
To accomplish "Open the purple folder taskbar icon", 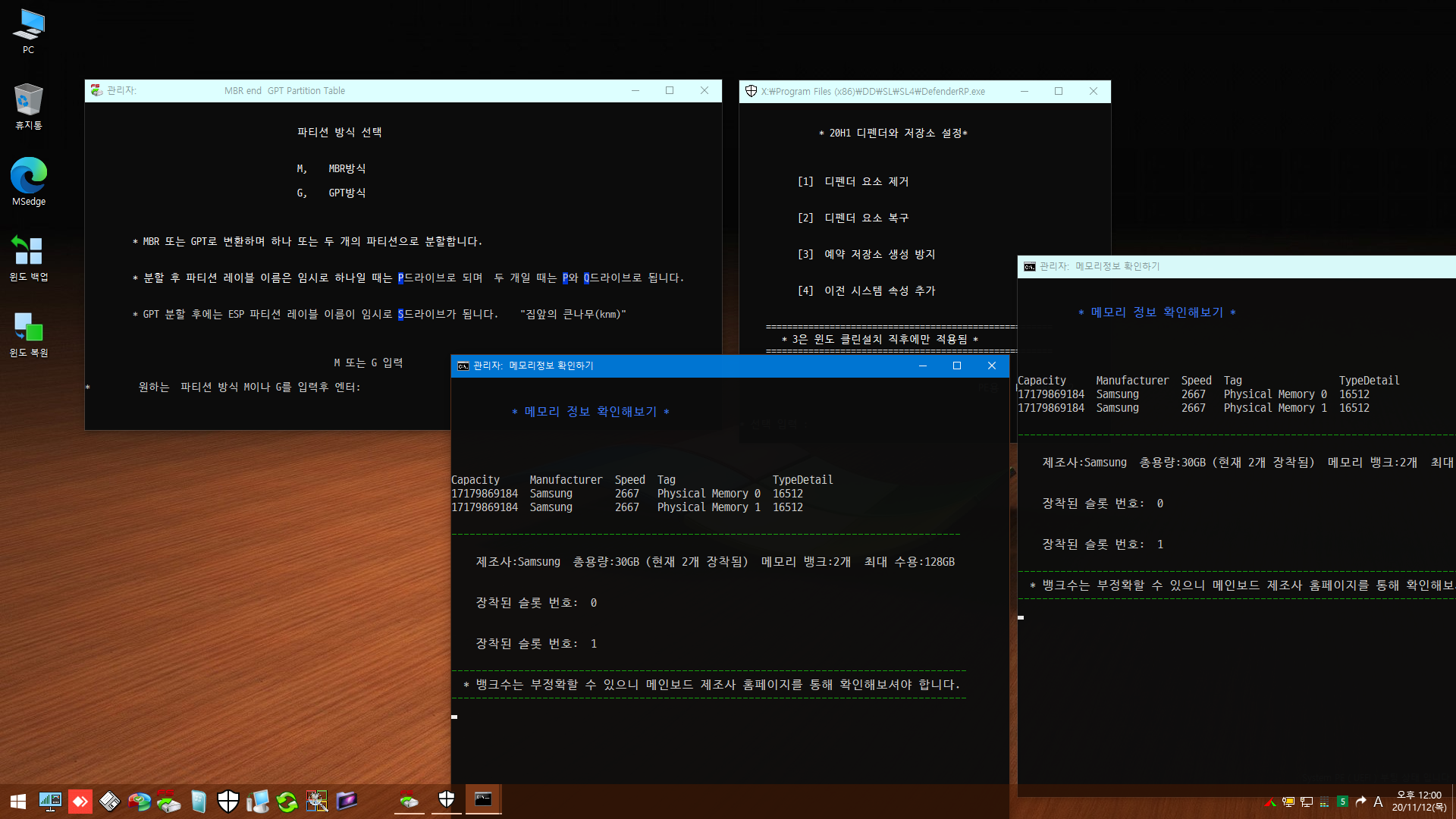I will 347,801.
